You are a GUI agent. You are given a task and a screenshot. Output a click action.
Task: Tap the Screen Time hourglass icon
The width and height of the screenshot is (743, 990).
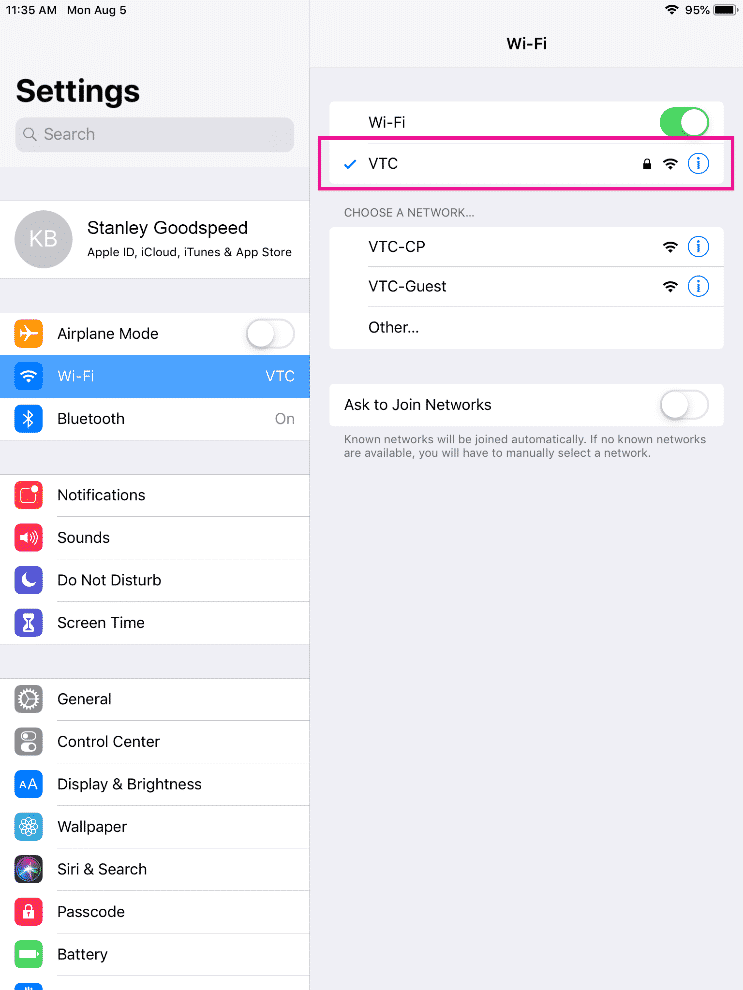point(28,623)
